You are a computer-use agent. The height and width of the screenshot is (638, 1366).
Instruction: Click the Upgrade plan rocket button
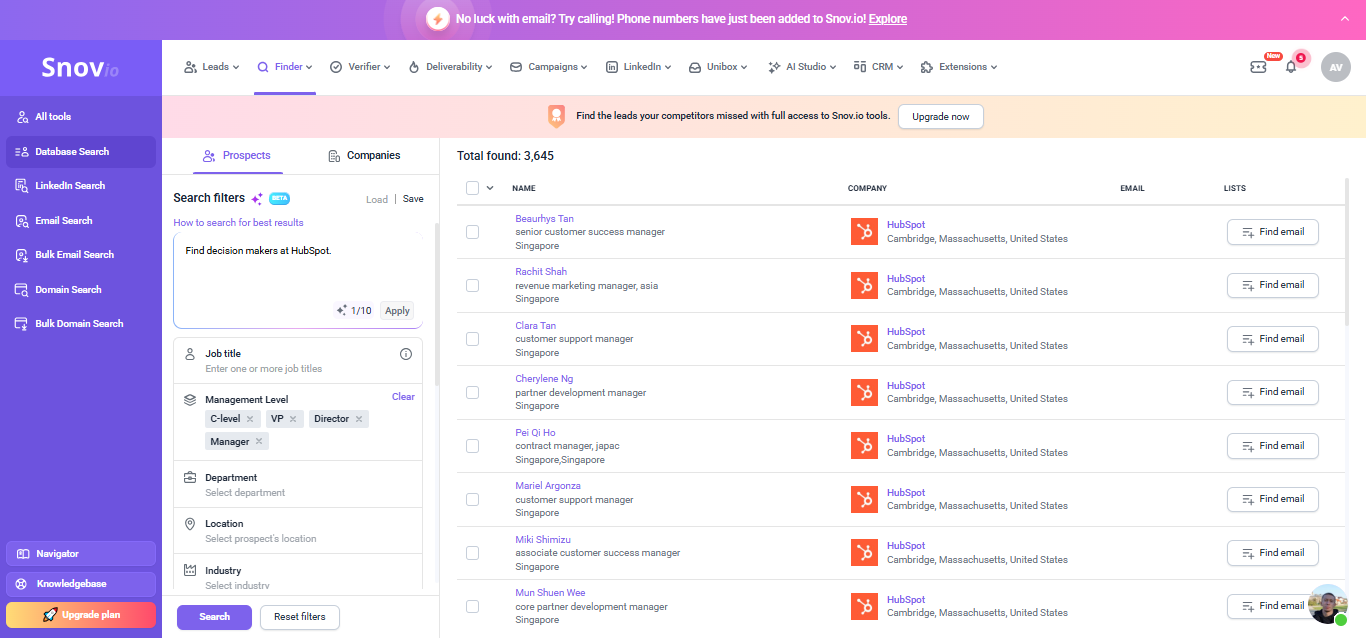point(81,615)
